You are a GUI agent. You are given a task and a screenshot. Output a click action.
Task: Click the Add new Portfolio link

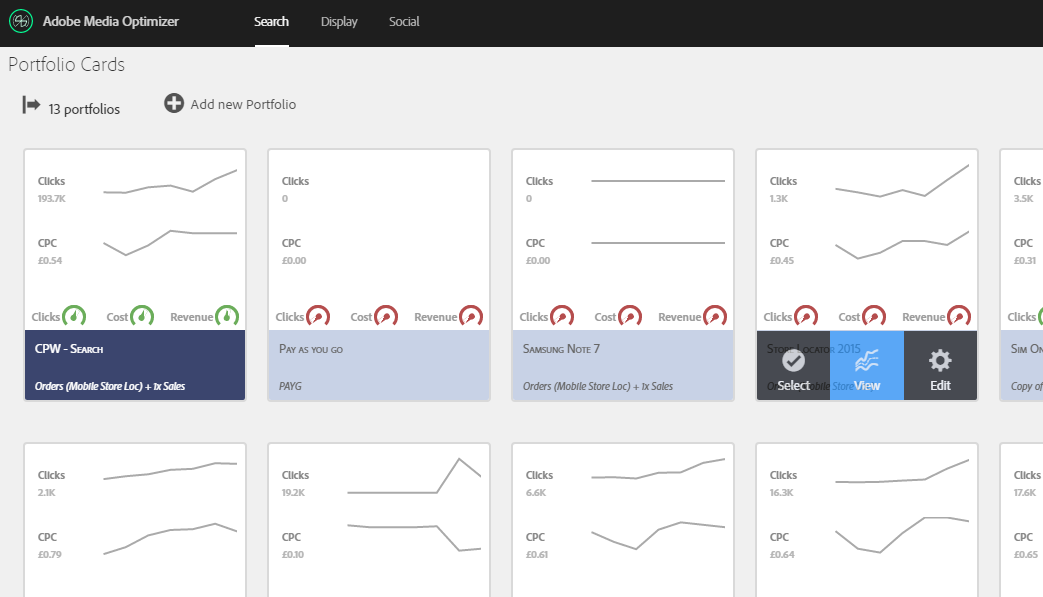pos(243,104)
